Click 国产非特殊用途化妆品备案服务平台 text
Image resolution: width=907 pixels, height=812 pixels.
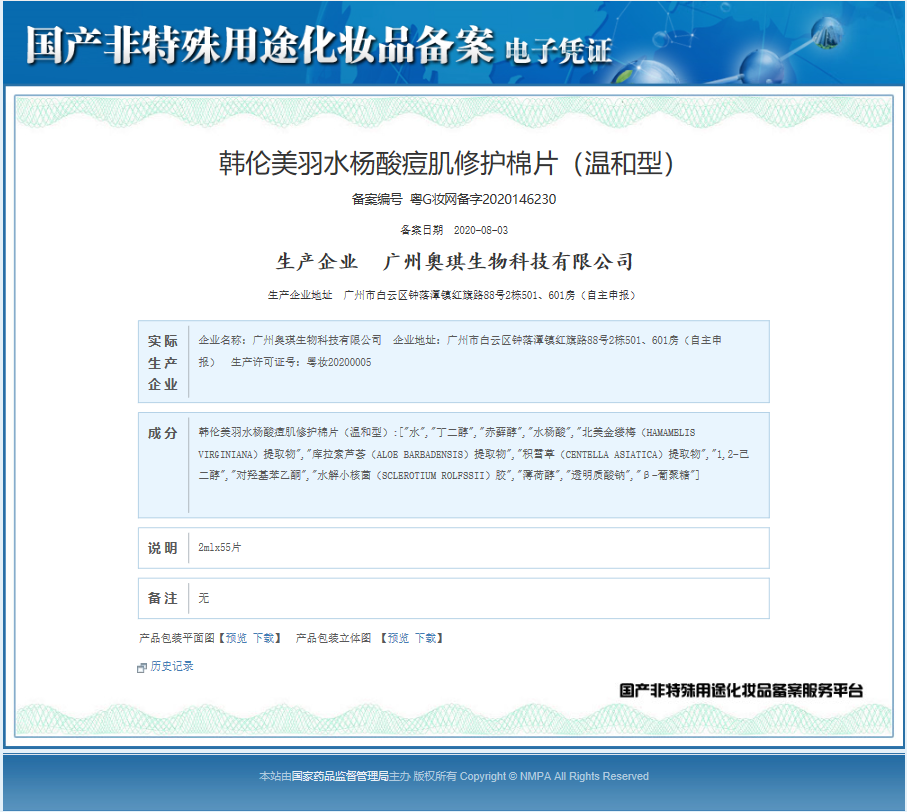[741, 690]
